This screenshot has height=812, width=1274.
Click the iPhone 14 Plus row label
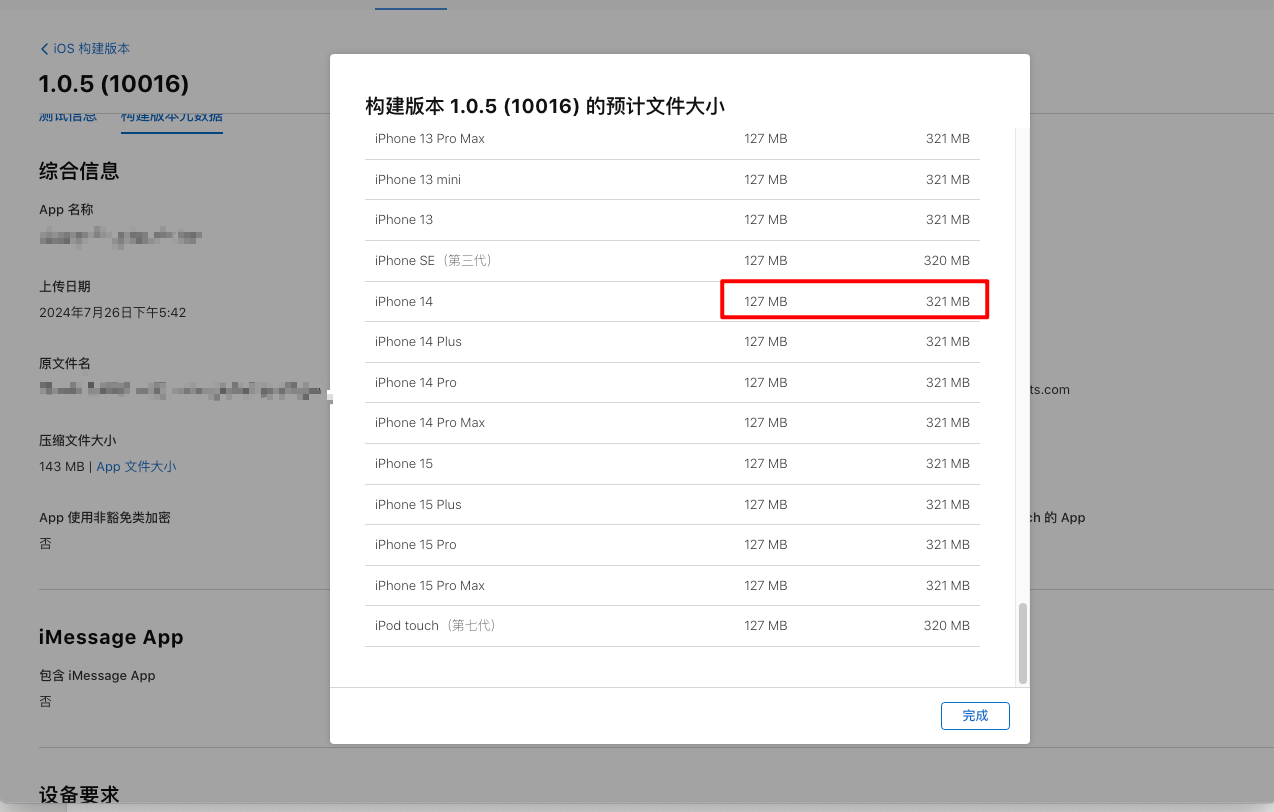(x=418, y=342)
